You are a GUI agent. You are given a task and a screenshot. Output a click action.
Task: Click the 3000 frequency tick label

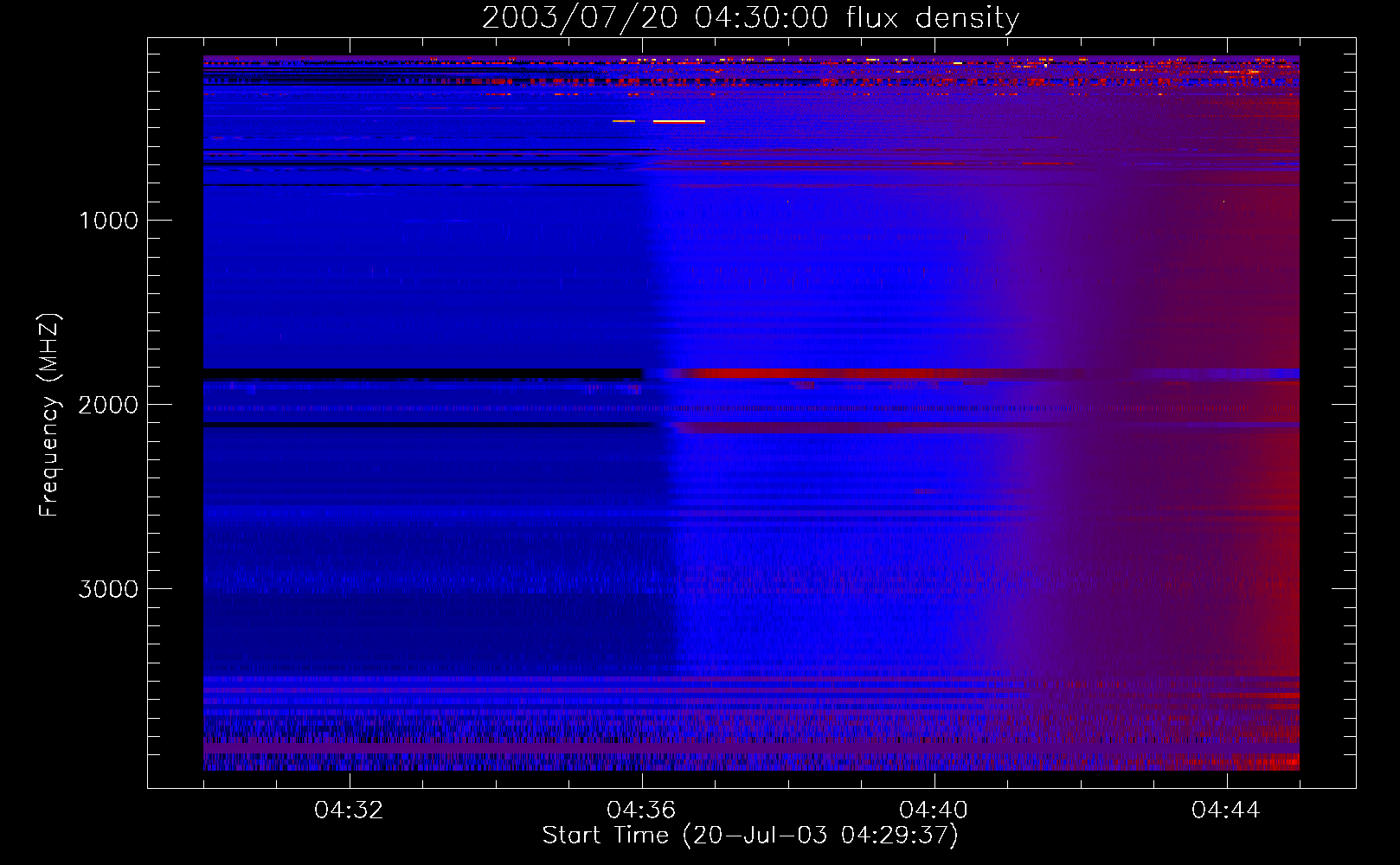108,589
